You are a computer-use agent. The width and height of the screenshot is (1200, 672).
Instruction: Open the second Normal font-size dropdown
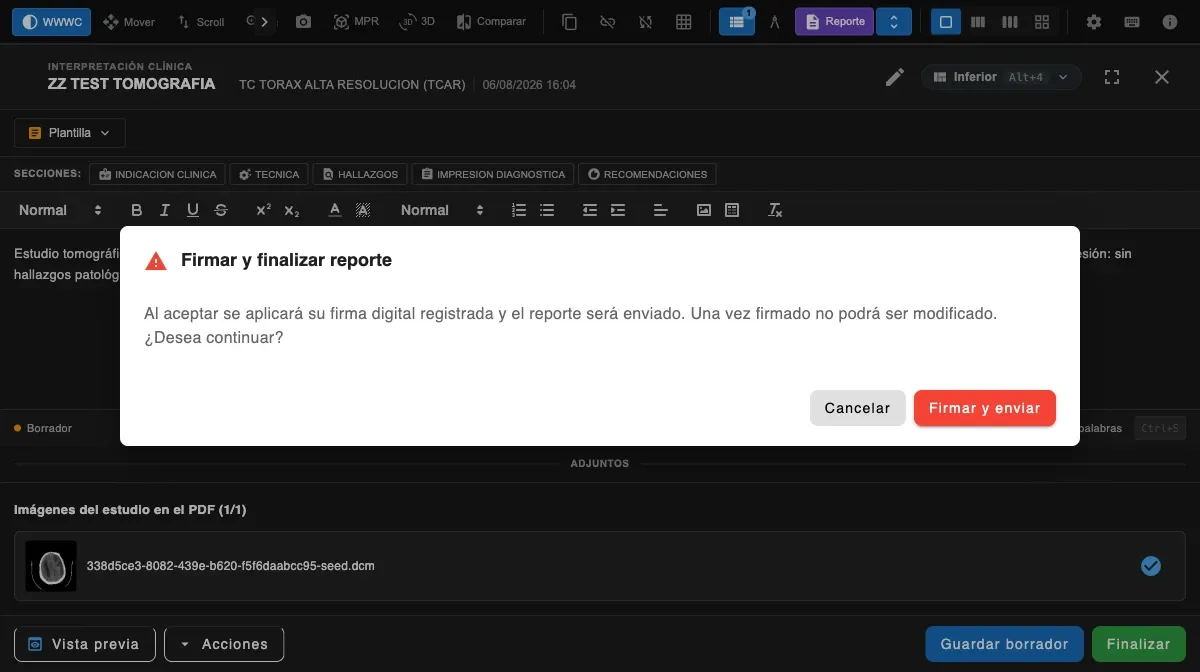[x=442, y=210]
